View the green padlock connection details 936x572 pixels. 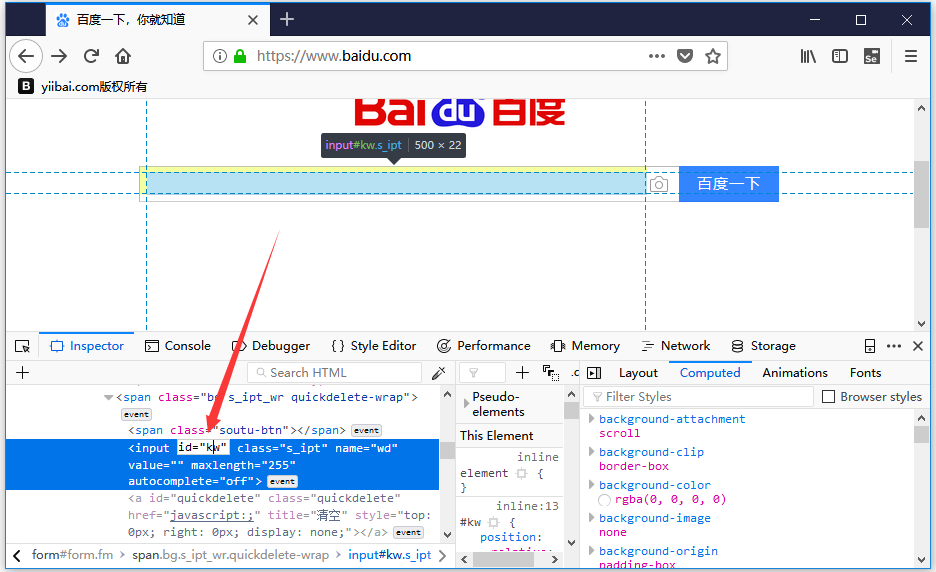(x=240, y=56)
